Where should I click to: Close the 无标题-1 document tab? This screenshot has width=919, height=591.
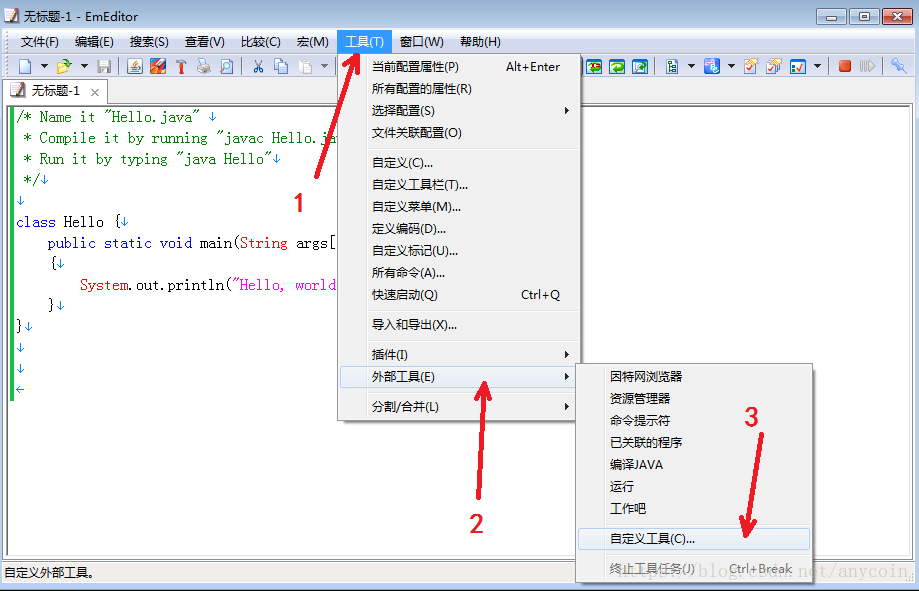pos(95,91)
